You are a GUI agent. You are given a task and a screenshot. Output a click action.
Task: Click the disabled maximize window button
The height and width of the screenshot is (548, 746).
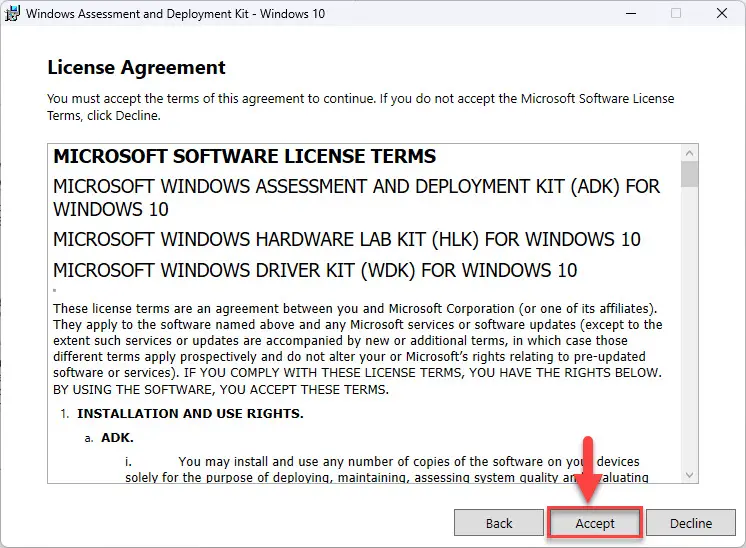click(x=676, y=13)
